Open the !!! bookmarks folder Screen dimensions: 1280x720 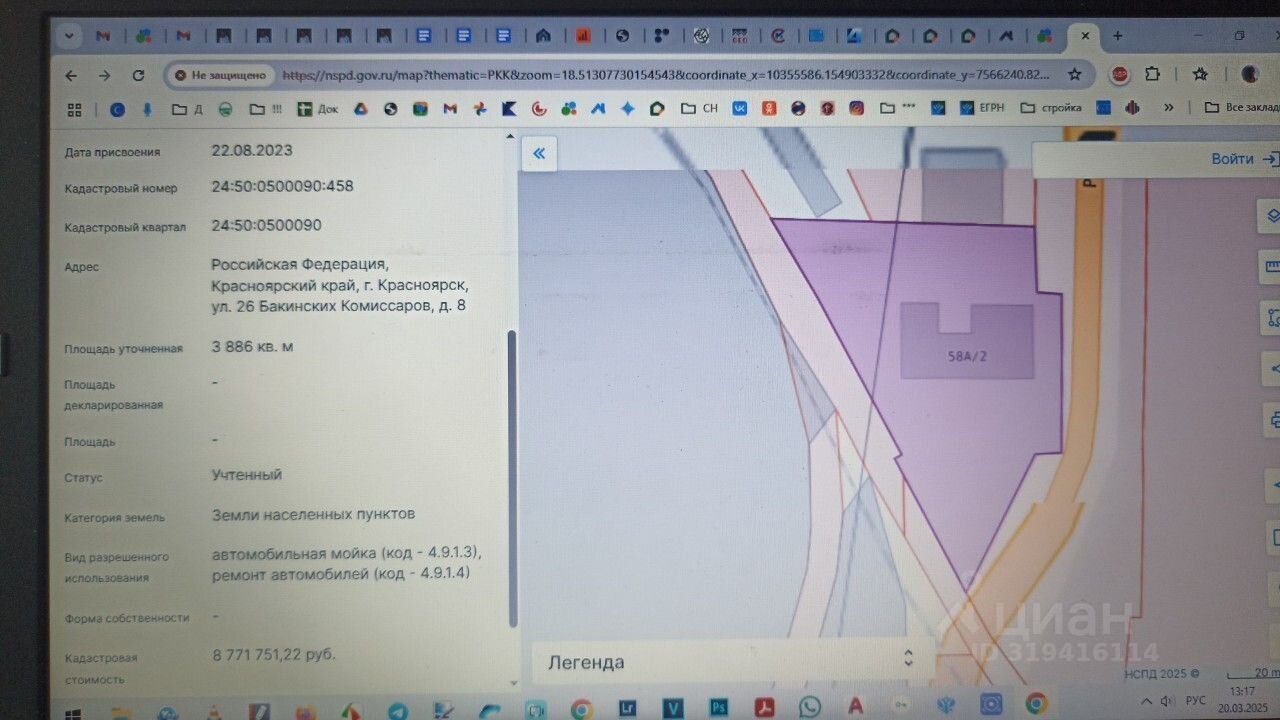tap(265, 109)
